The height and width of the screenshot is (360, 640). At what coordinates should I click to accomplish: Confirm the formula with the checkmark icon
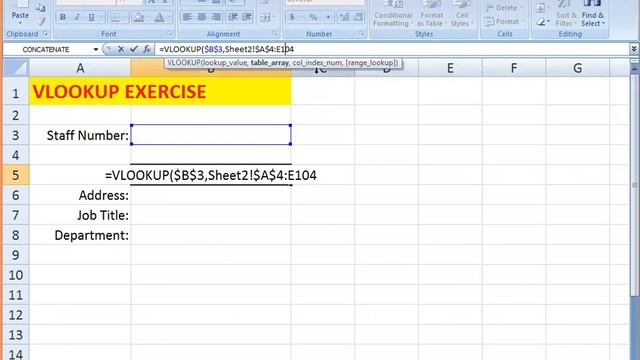(x=134, y=49)
